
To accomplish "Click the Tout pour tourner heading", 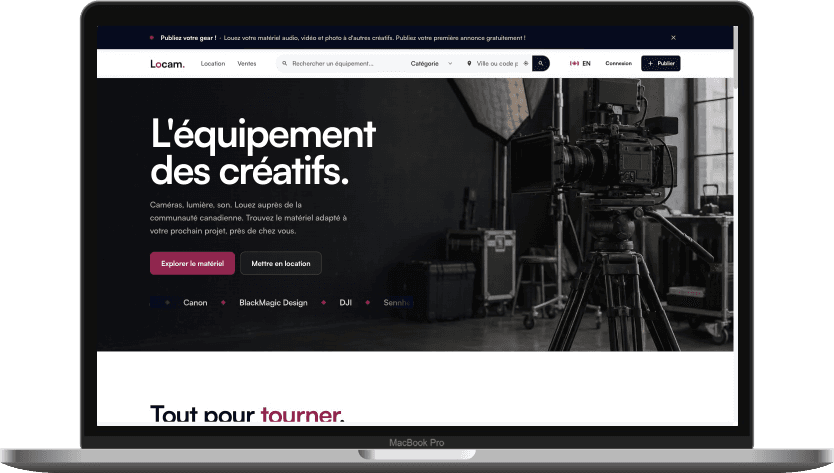I will click(x=247, y=414).
